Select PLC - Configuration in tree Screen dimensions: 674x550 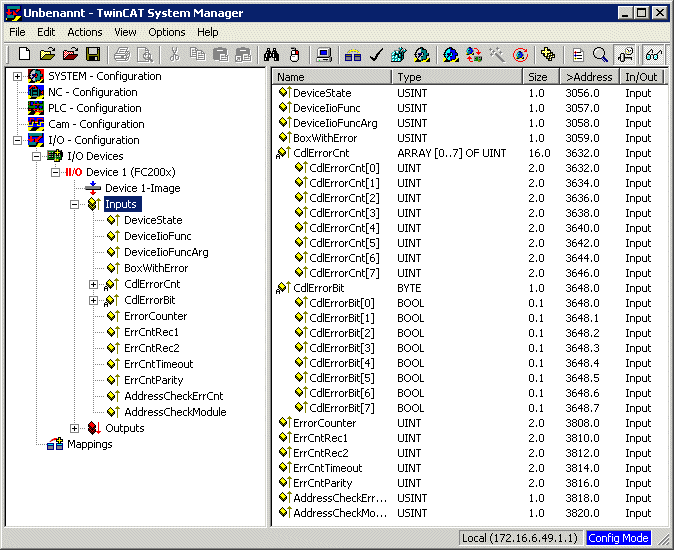click(x=95, y=108)
